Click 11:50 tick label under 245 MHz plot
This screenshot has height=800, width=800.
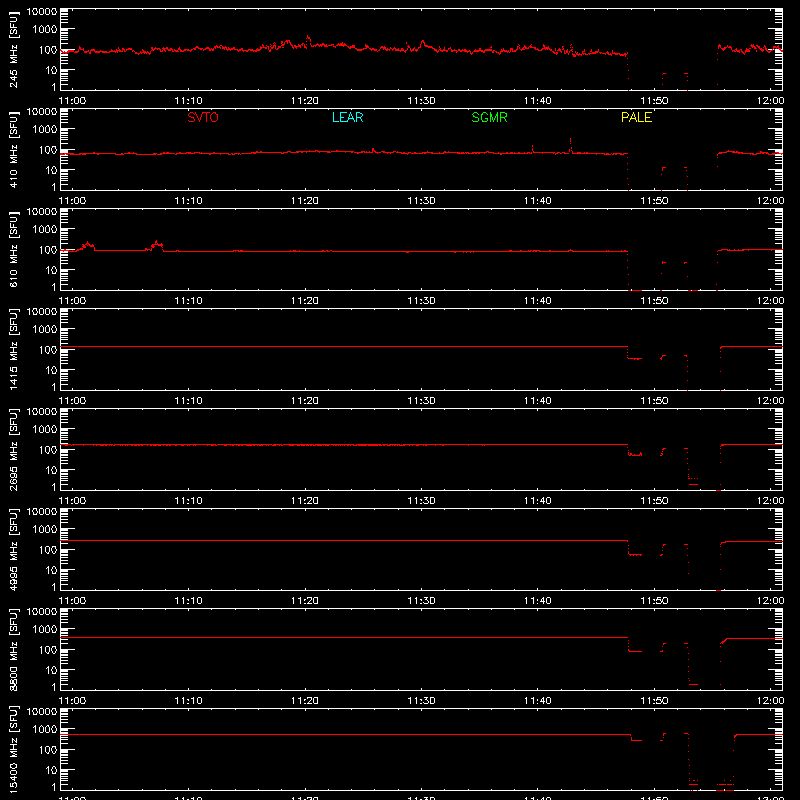tap(654, 101)
